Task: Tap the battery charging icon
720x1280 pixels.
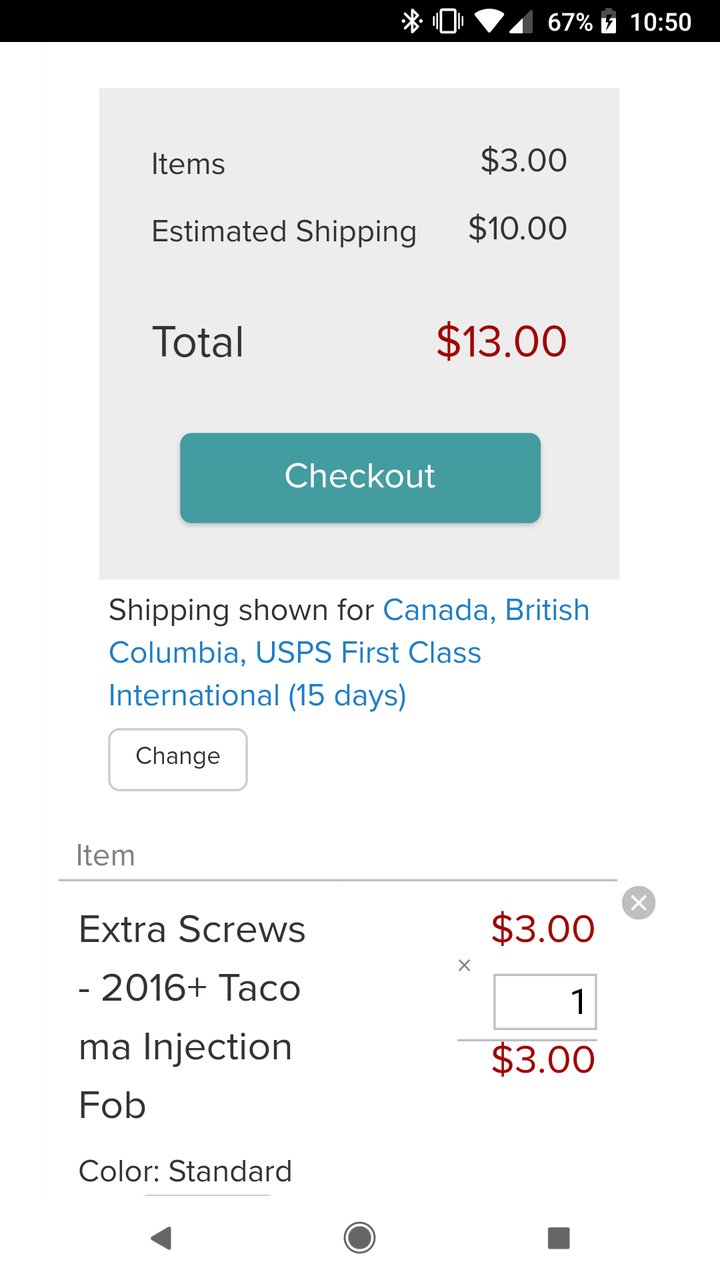Action: click(608, 21)
